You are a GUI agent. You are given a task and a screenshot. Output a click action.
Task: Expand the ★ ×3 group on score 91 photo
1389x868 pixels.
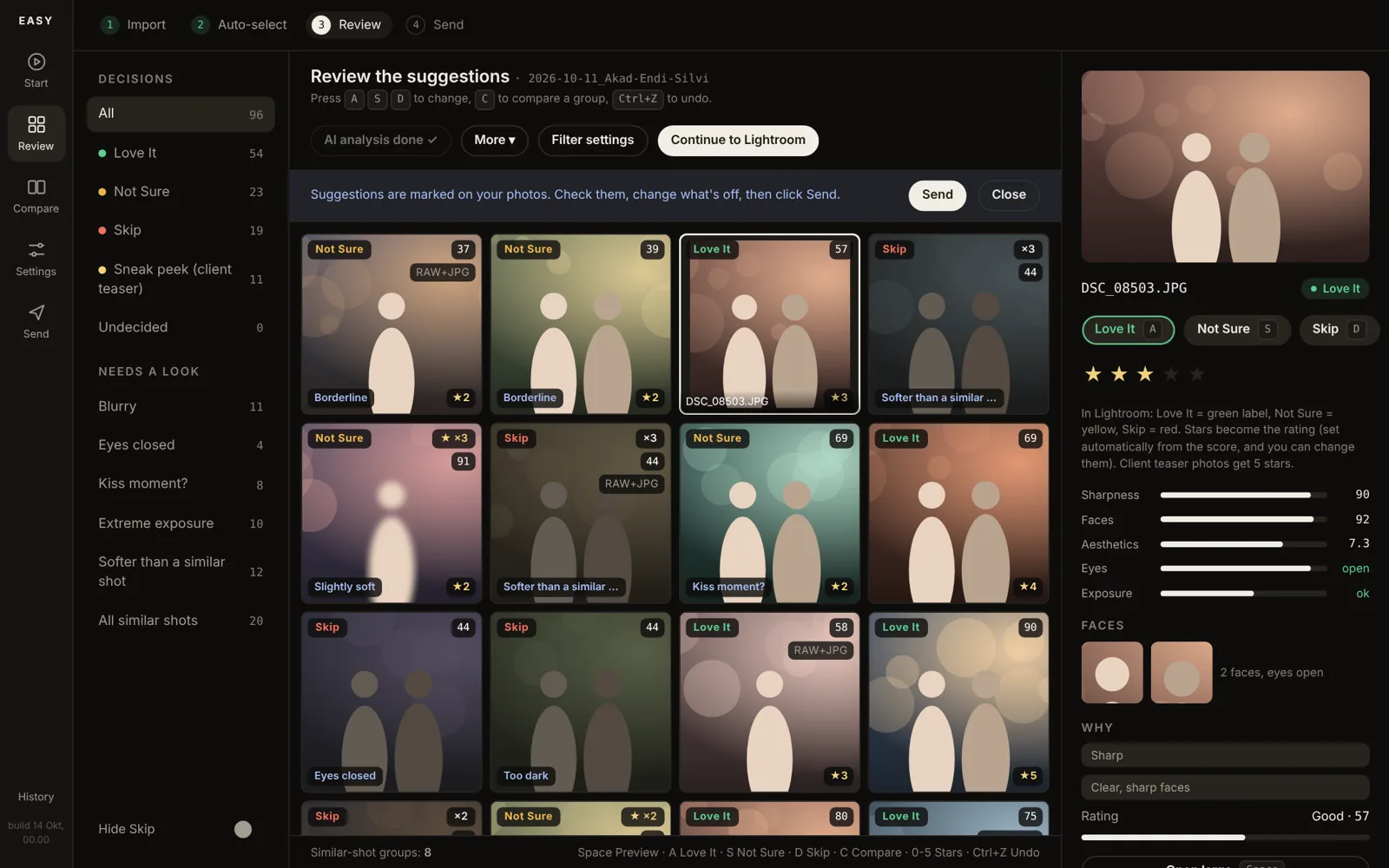(x=454, y=438)
